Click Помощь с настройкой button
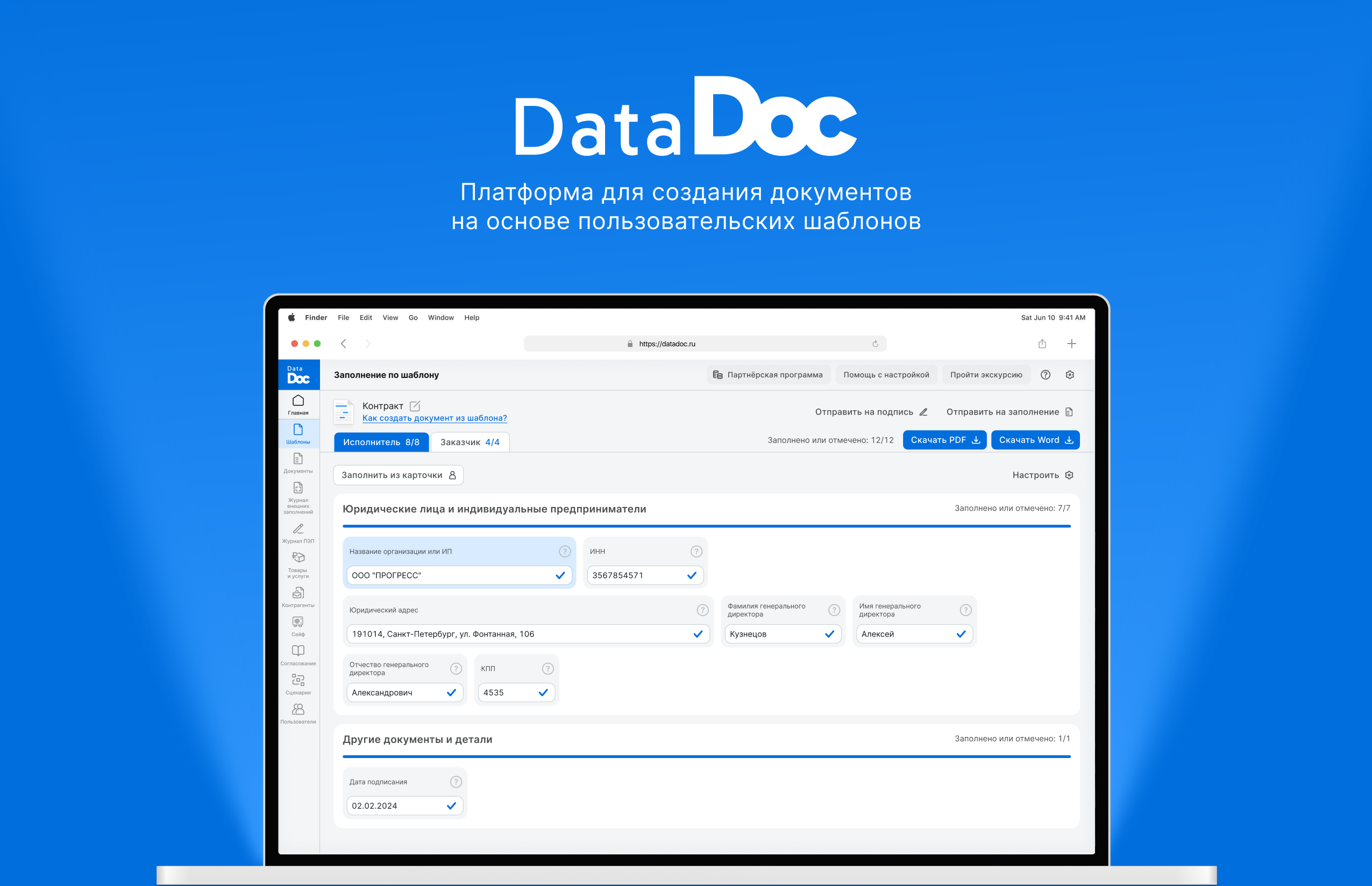The width and height of the screenshot is (1372, 886). click(886, 375)
